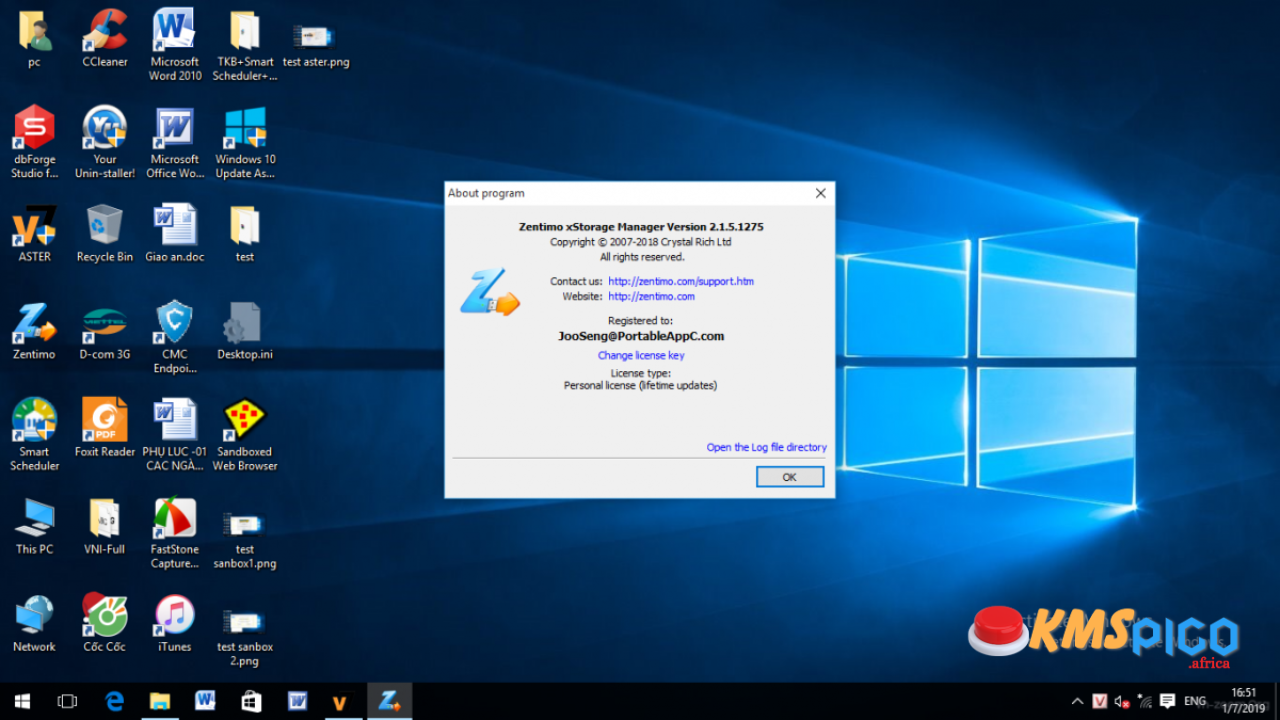The image size is (1280, 720).
Task: Switch to the orange V app on taskbar
Action: click(x=341, y=701)
